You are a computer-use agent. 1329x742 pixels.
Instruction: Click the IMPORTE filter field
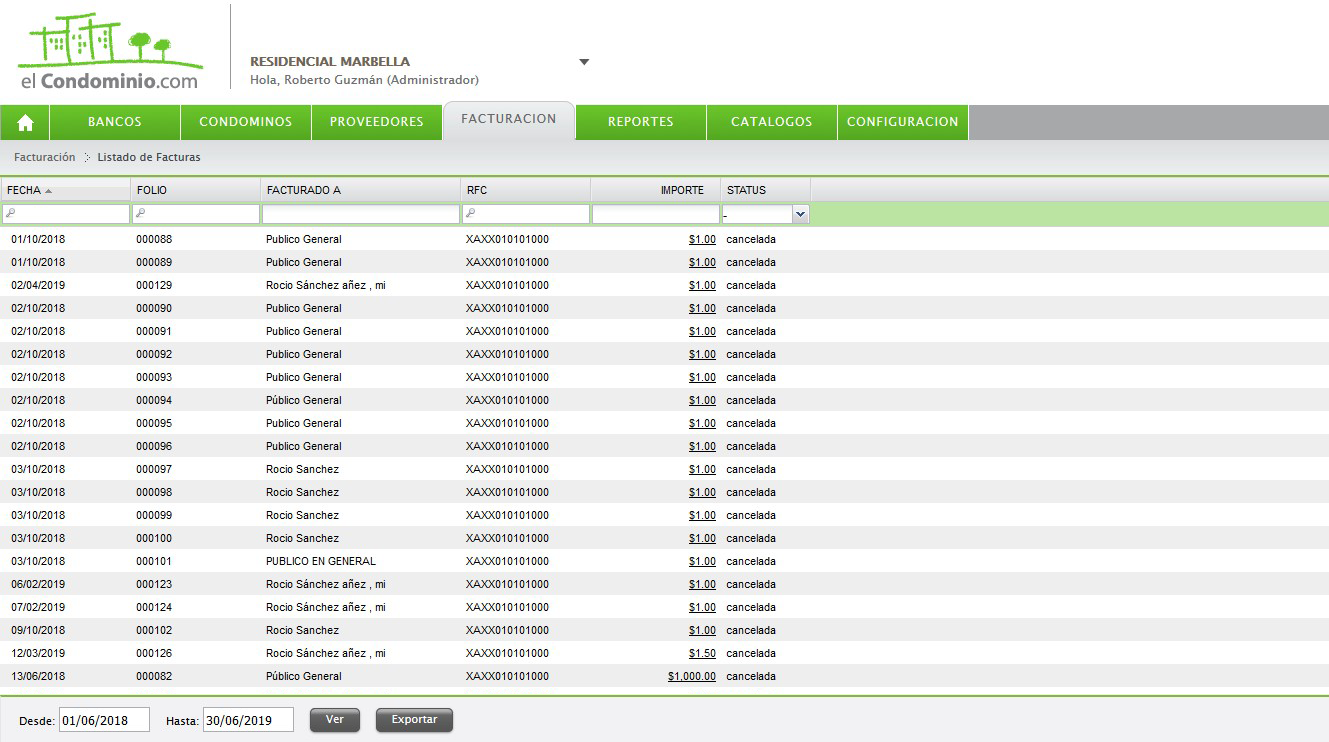click(656, 214)
